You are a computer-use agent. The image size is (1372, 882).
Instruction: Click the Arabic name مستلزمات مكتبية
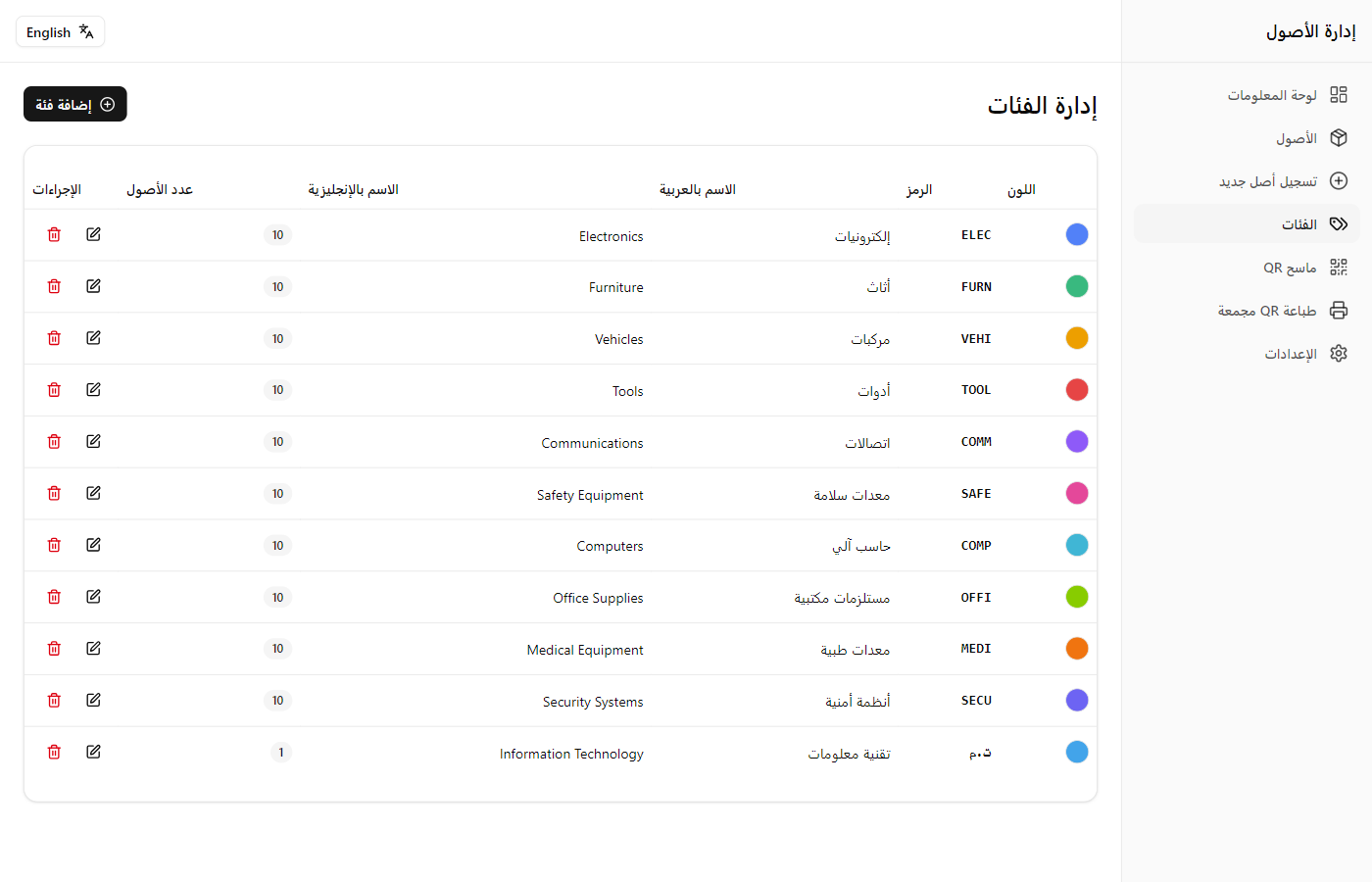[x=842, y=598]
